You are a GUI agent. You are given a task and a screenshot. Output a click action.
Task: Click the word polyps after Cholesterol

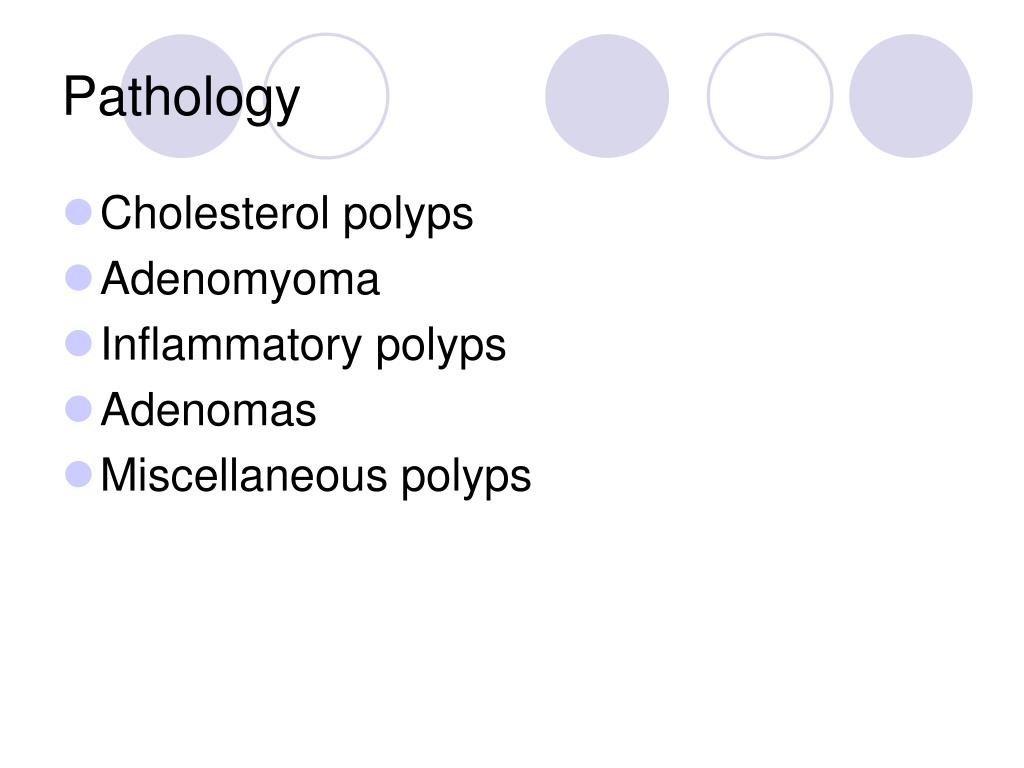tap(408, 217)
